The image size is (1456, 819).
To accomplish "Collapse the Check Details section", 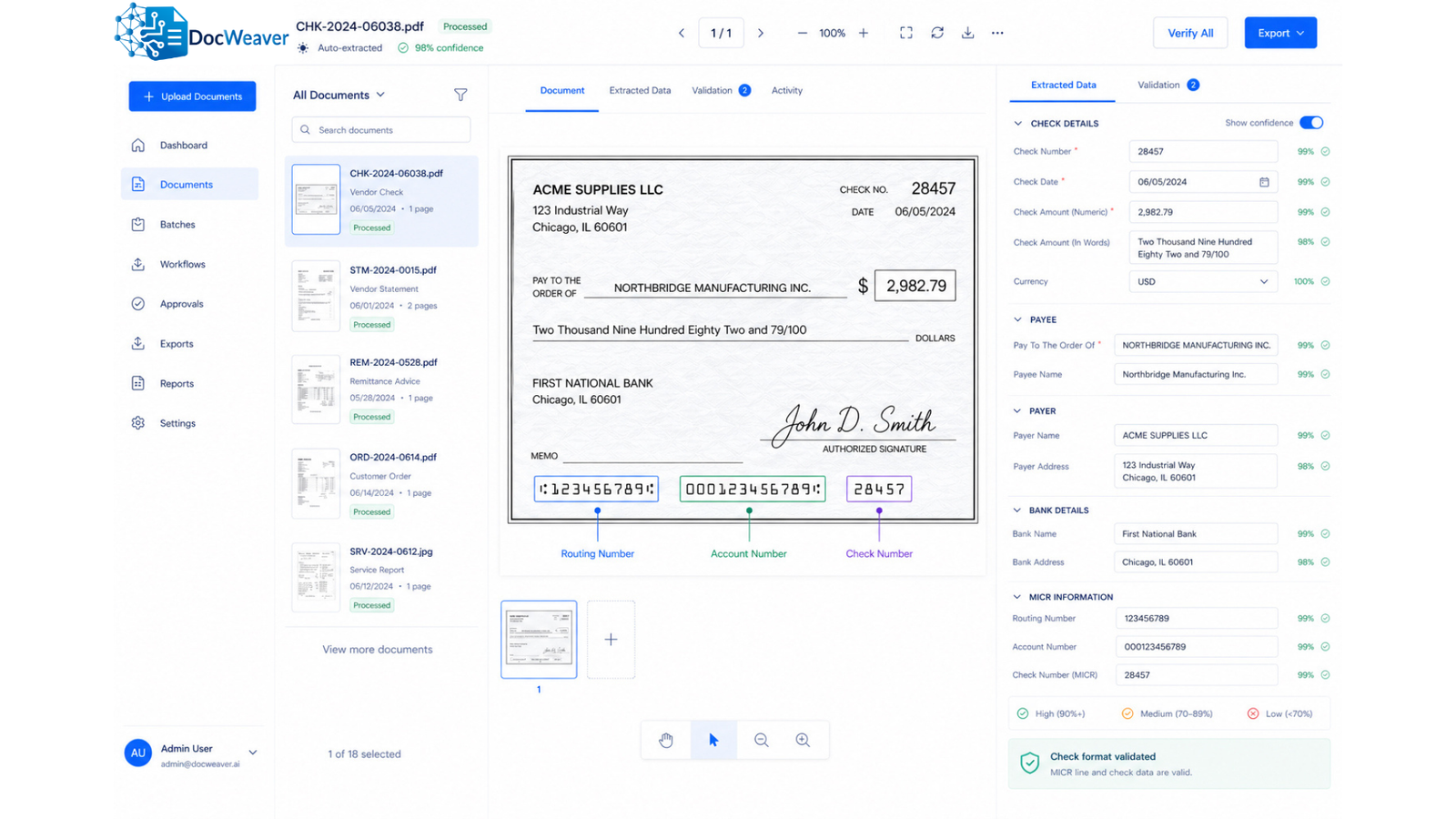I will [x=1017, y=124].
